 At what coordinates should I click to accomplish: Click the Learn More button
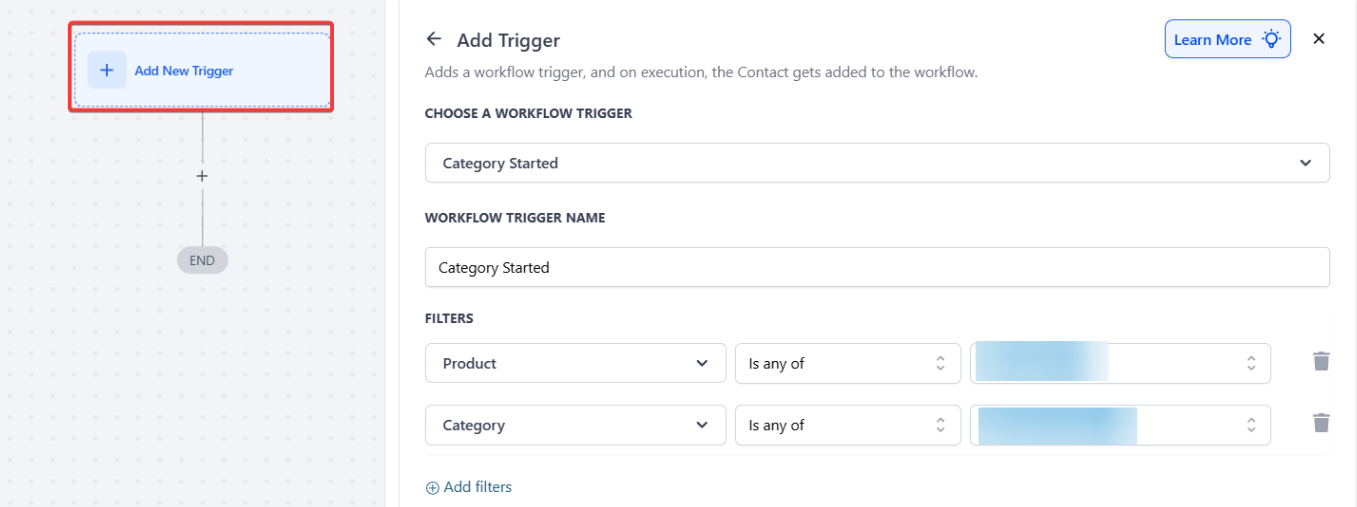point(1213,40)
